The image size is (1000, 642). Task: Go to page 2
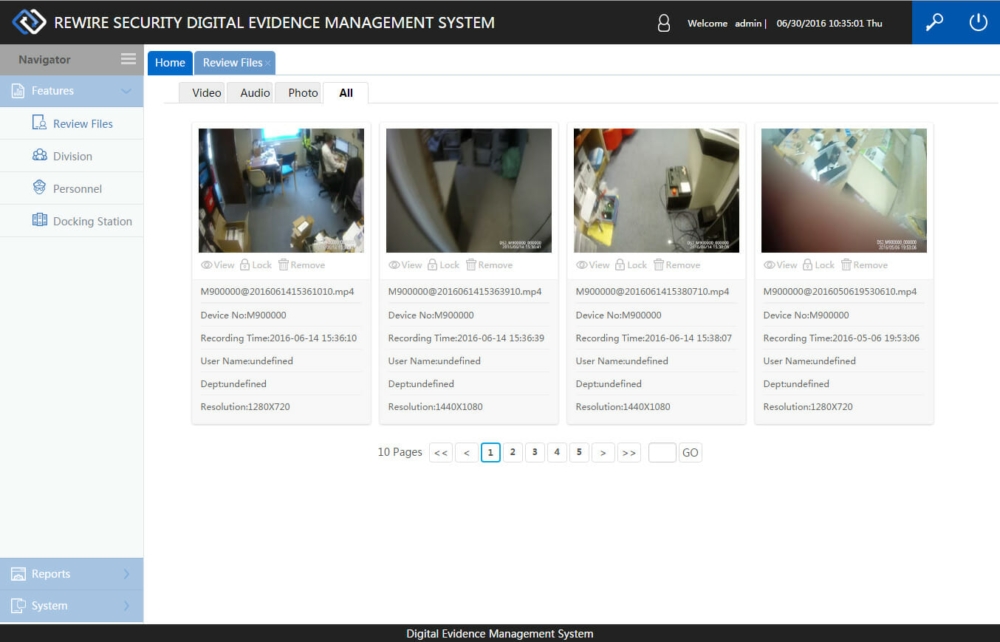click(513, 453)
